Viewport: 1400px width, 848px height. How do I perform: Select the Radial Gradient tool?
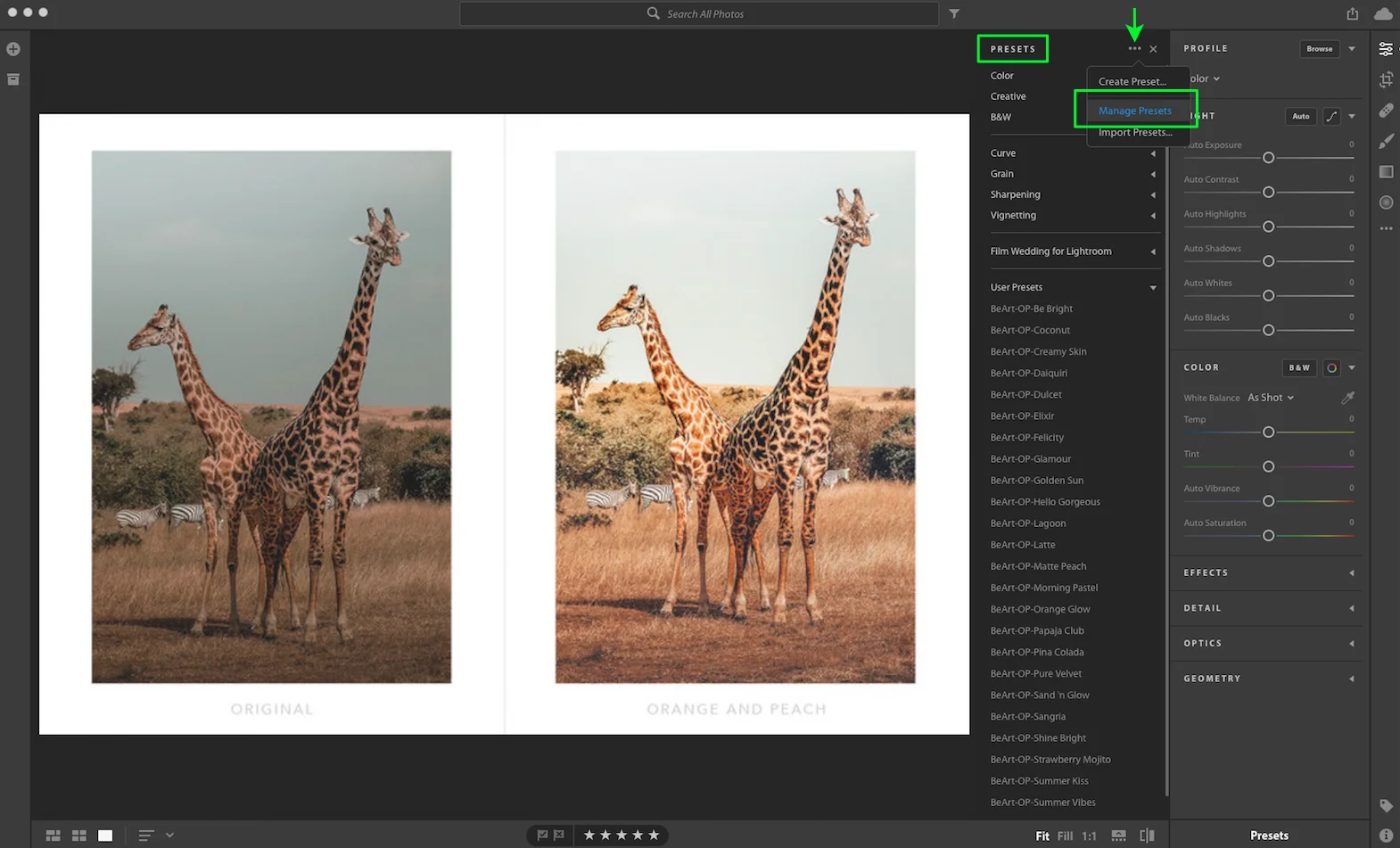(1386, 202)
